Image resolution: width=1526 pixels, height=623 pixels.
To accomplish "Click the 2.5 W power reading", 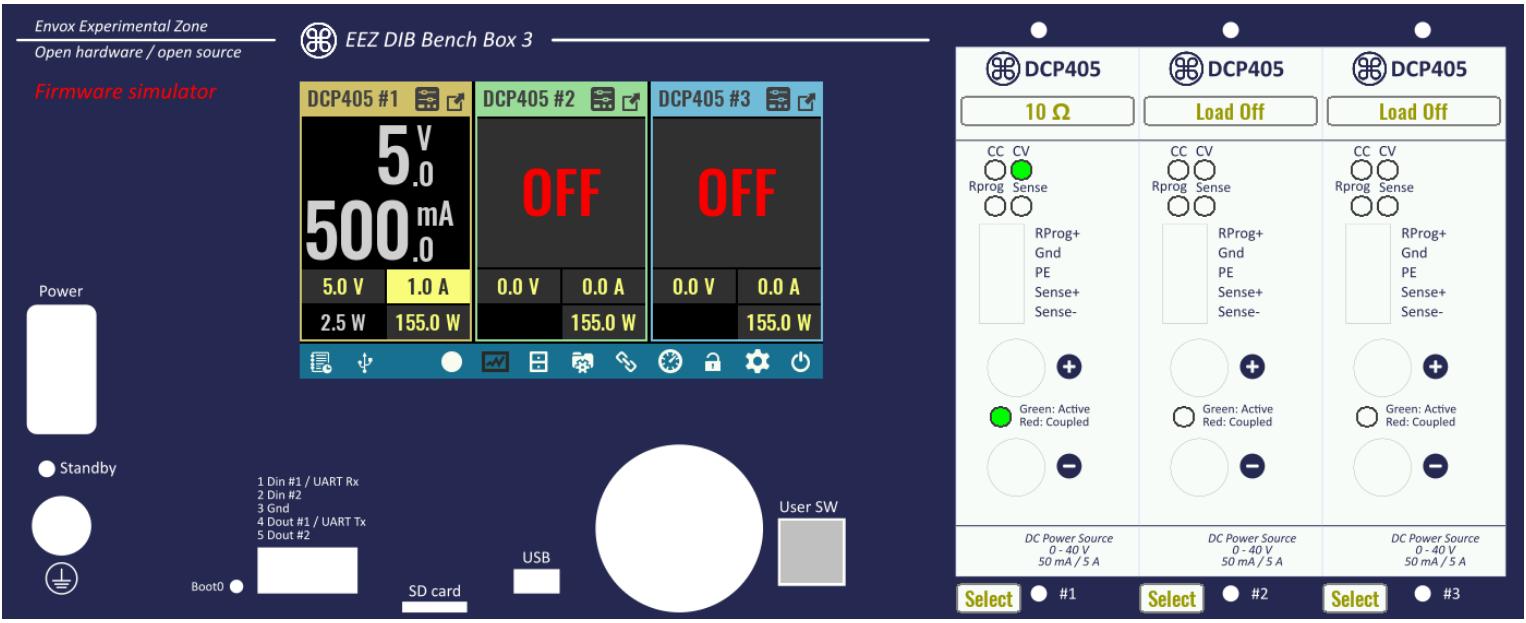I will 343,322.
